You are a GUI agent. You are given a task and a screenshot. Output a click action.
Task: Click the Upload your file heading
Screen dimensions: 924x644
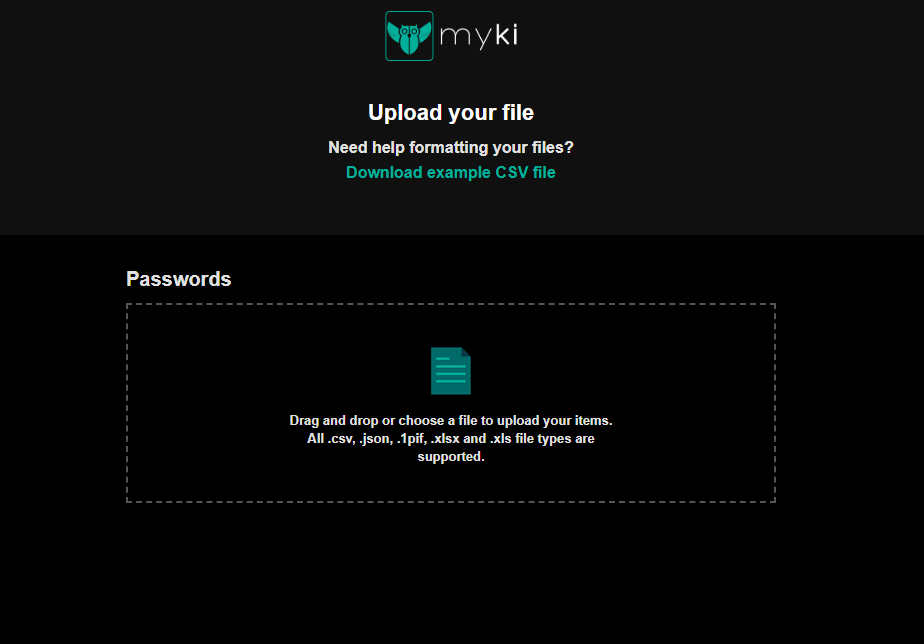451,113
